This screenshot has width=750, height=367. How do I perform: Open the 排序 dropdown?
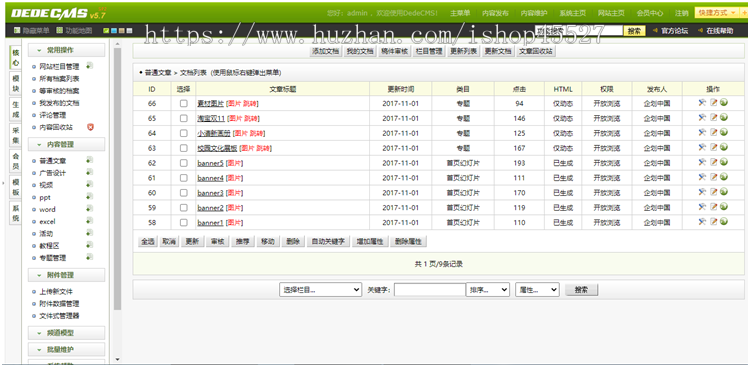(488, 289)
